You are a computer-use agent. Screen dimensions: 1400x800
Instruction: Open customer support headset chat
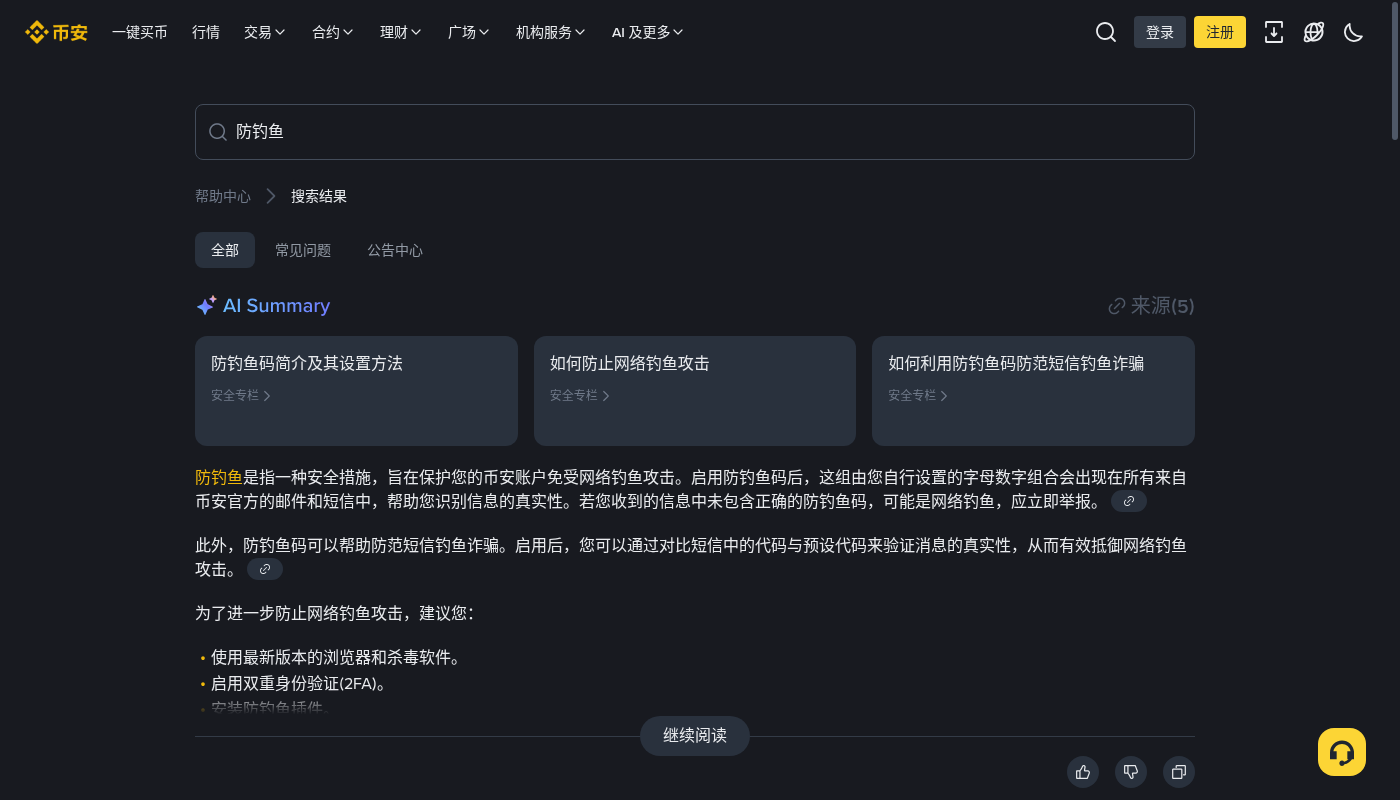pos(1342,752)
